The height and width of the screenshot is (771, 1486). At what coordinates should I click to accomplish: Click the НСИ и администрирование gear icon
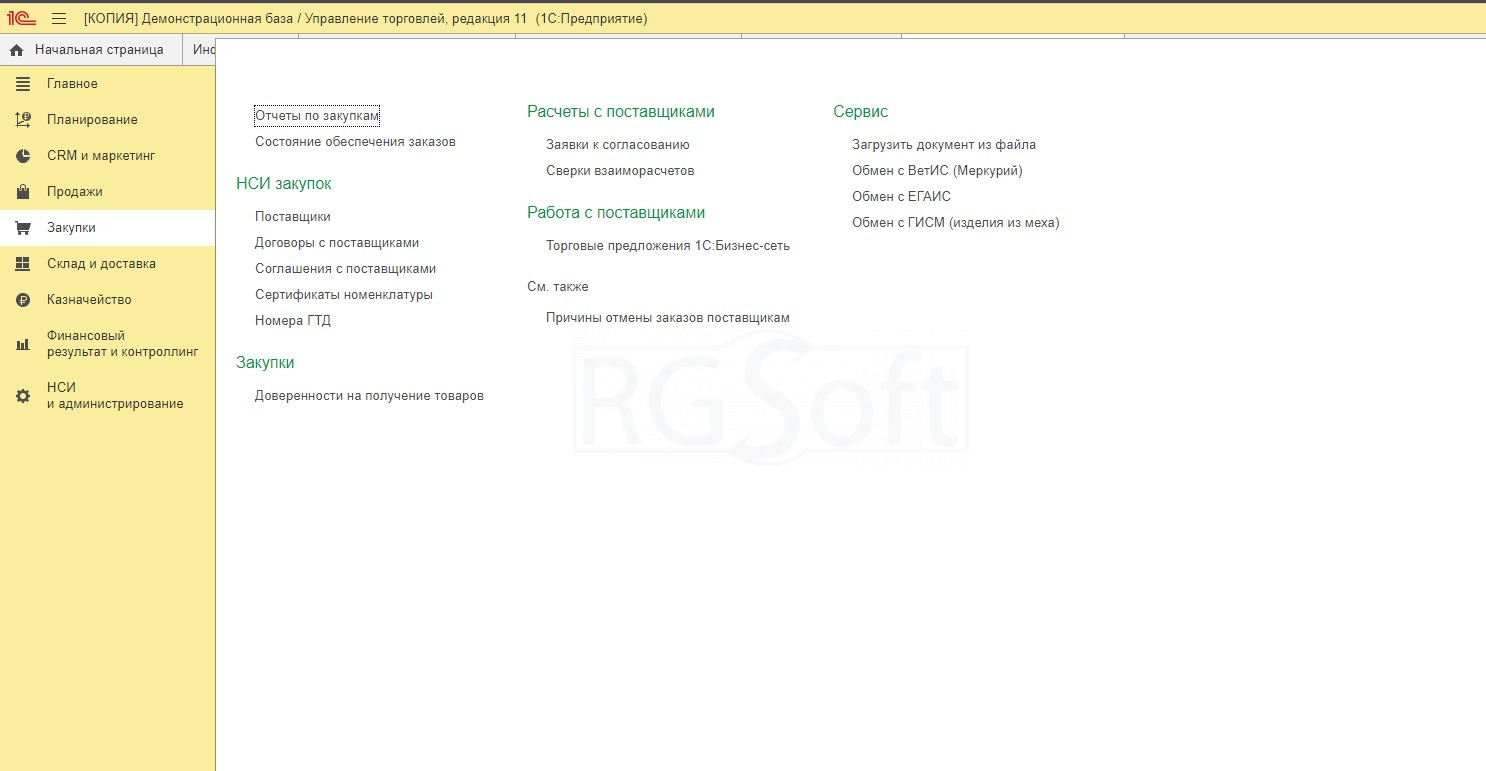tap(23, 396)
